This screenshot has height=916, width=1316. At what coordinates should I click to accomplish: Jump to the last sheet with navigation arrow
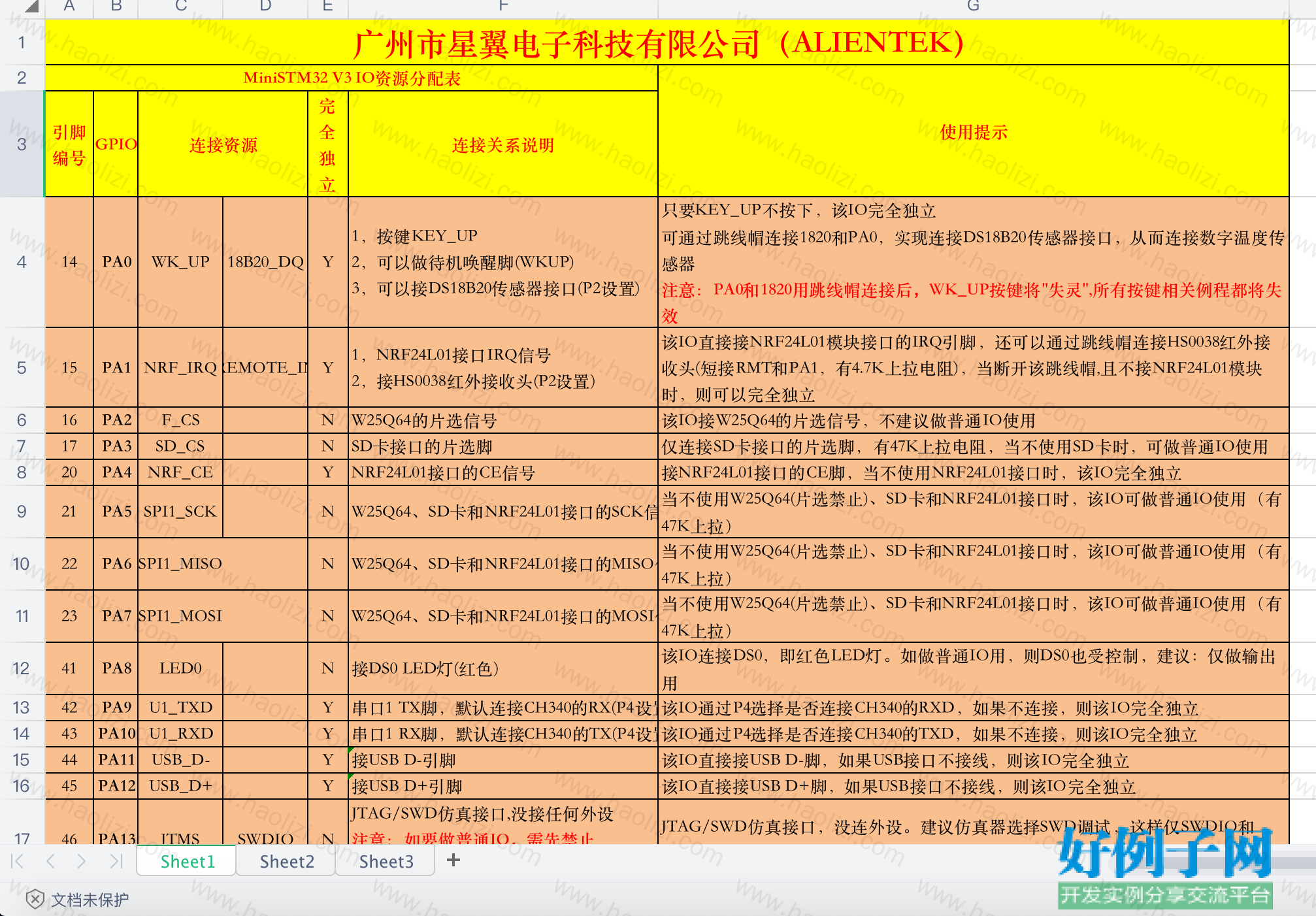(x=116, y=861)
